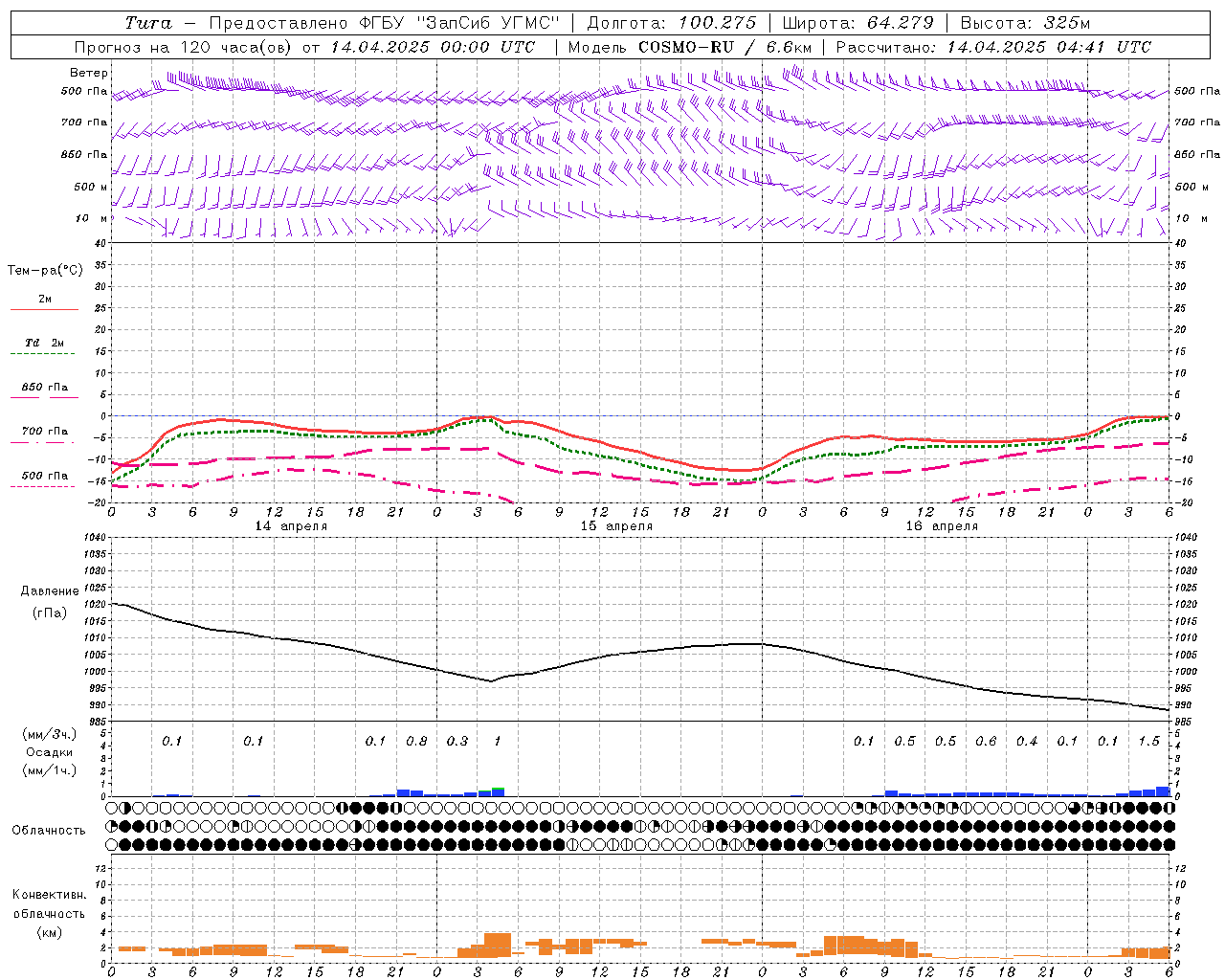1225x980 pixels.
Task: Click the "16 апреля" date label
Action: click(x=942, y=526)
